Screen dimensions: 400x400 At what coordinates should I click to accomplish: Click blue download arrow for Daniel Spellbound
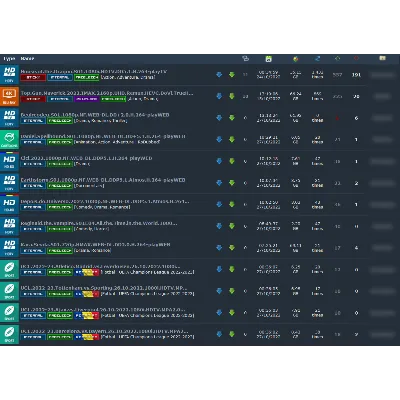pyautogui.click(x=219, y=139)
